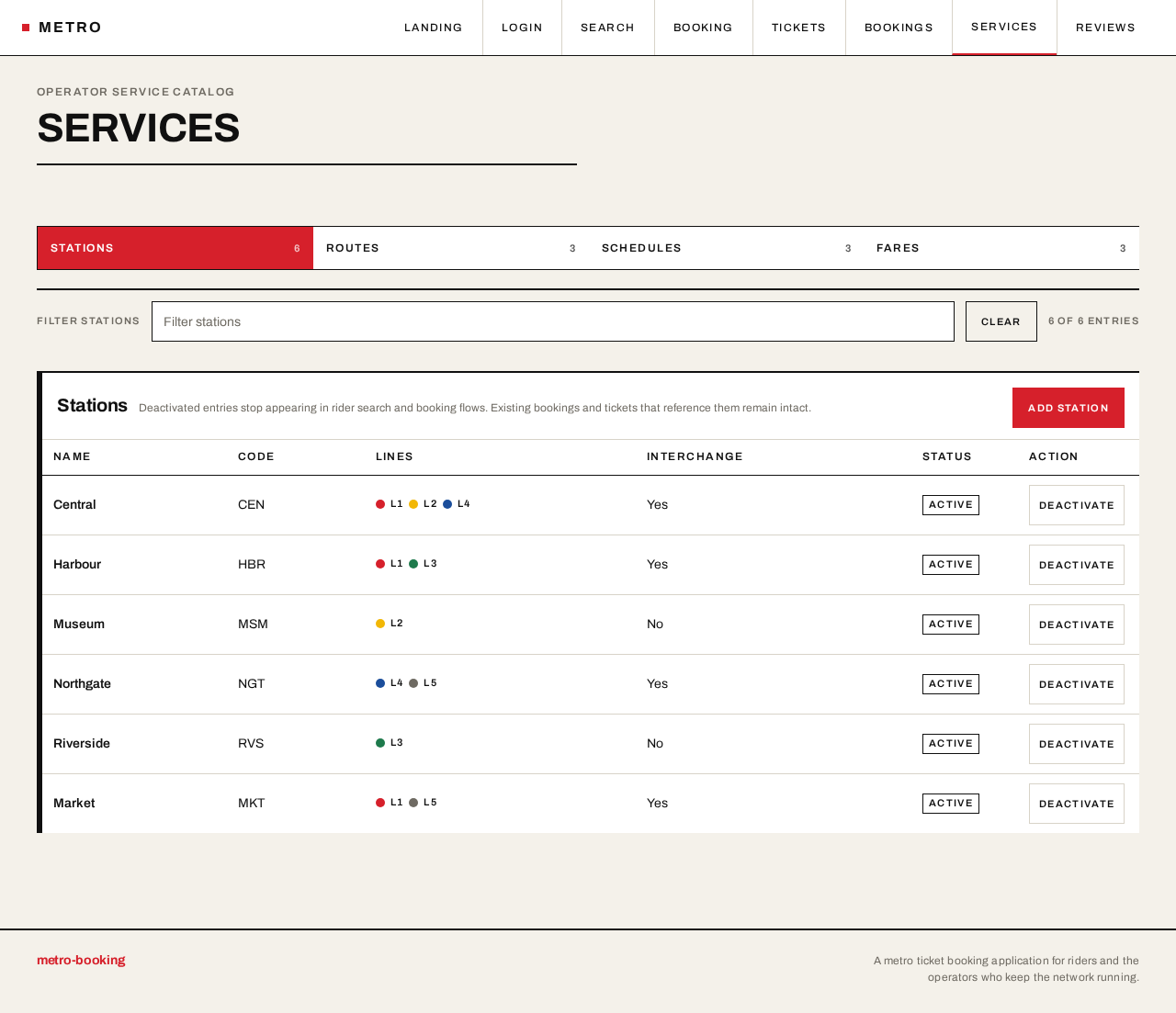Select the Services nav item

click(1004, 28)
